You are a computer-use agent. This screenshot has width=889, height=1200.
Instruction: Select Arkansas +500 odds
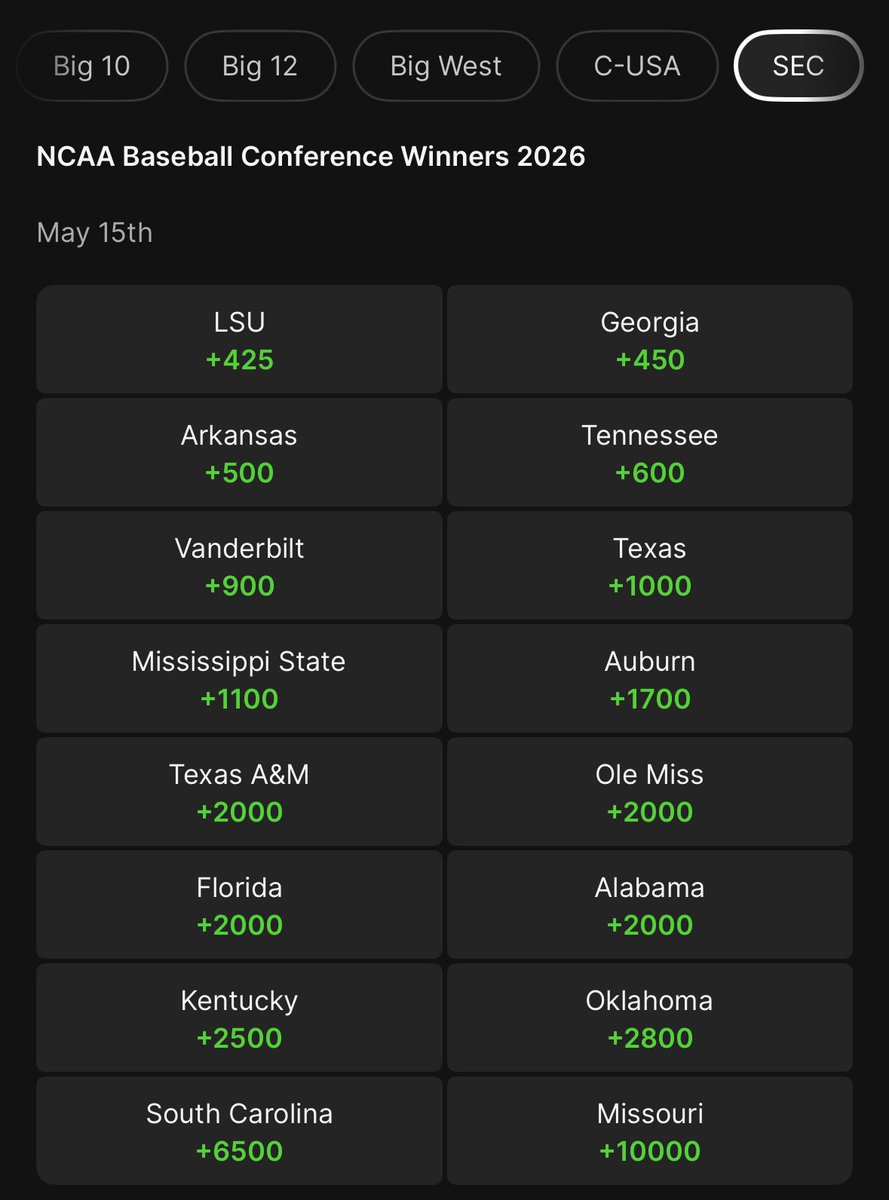239,453
